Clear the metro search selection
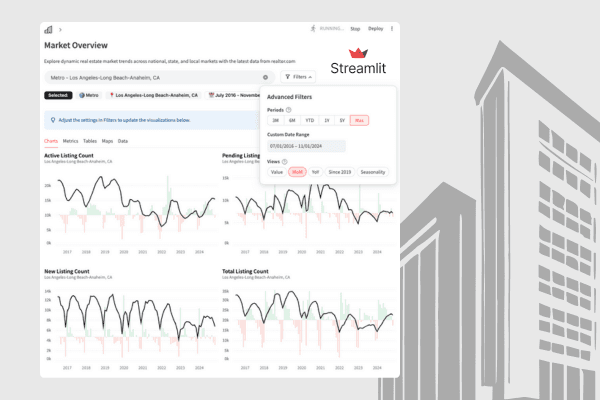Viewport: 600px width, 400px height. [x=265, y=77]
